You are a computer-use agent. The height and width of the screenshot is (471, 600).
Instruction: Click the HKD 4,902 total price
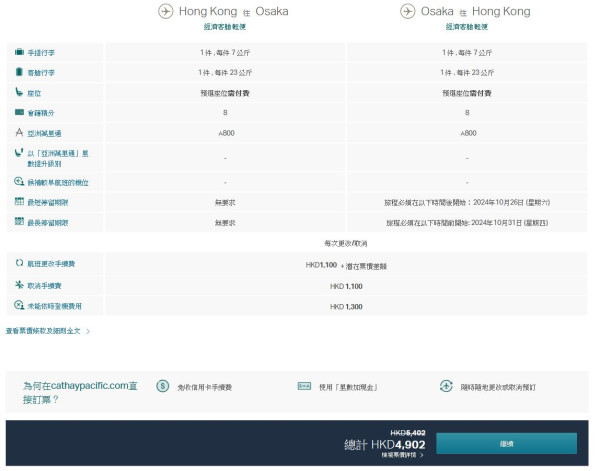[x=398, y=444]
